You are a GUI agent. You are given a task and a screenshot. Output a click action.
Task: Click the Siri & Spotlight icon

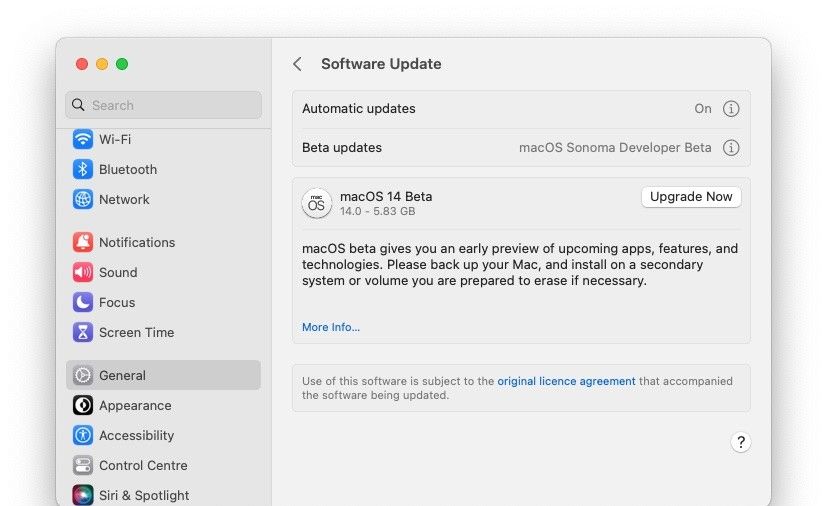click(x=83, y=495)
